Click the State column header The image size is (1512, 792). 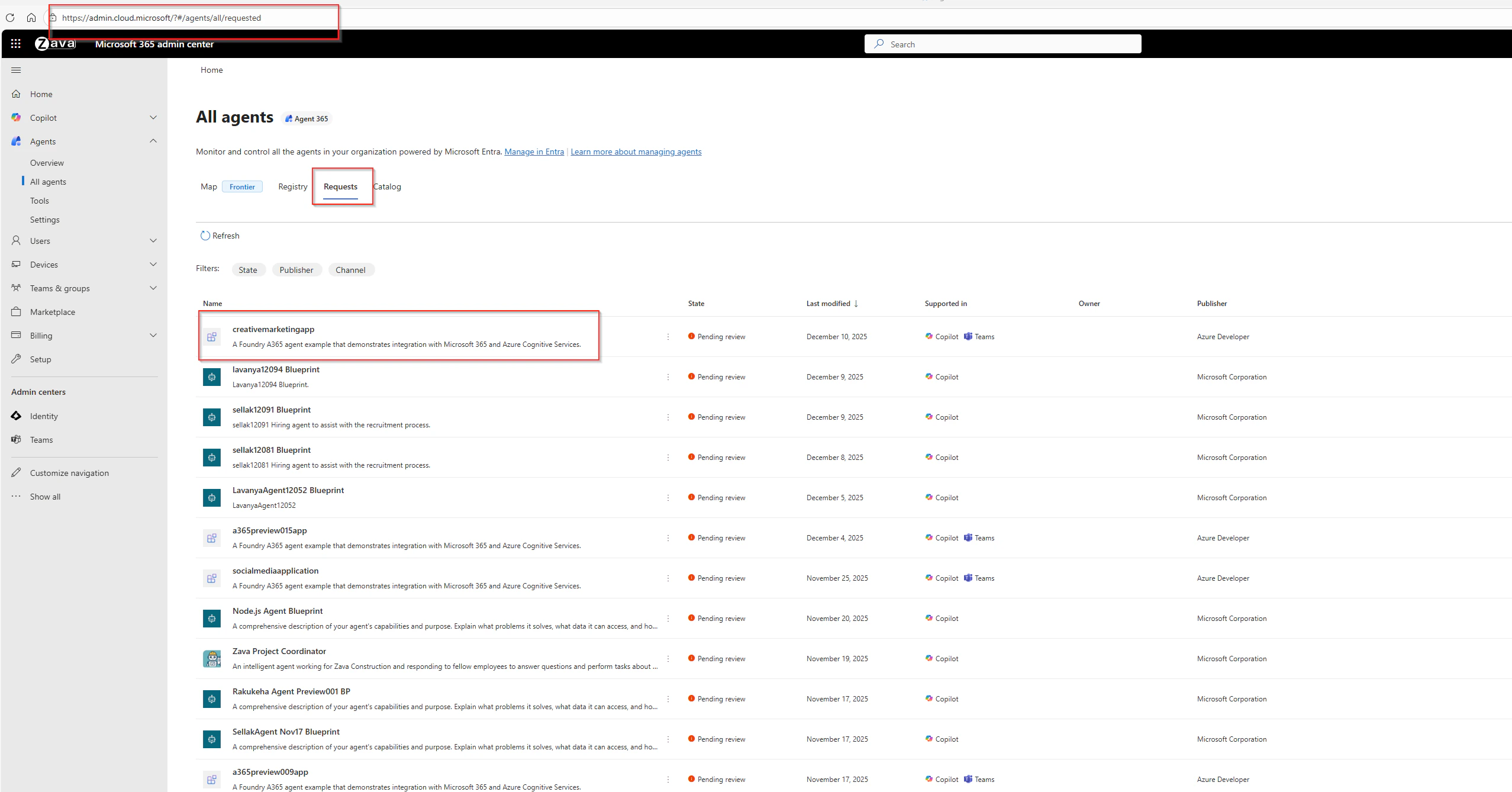(696, 304)
